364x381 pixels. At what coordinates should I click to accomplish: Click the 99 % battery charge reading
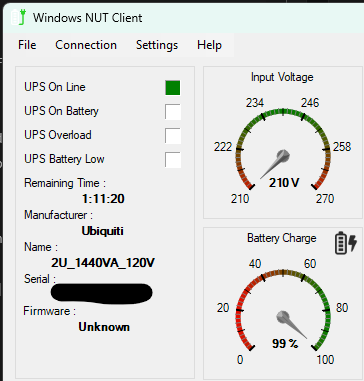[285, 343]
